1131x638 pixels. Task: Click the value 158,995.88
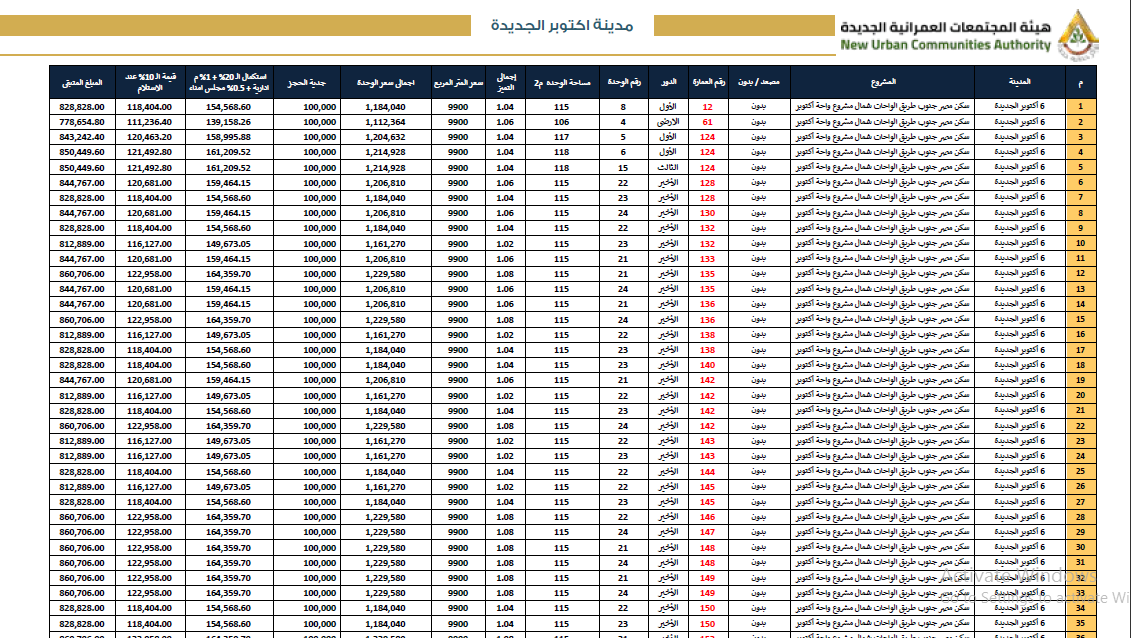[x=229, y=137]
